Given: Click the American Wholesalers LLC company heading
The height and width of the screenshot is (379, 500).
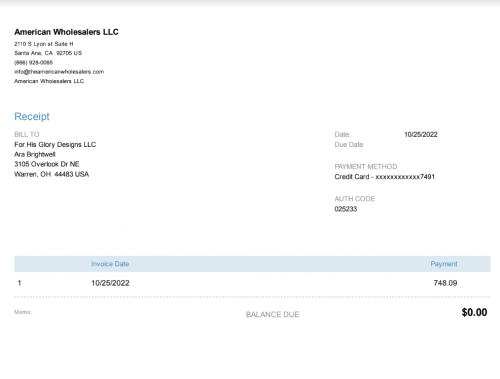Looking at the screenshot, I should pyautogui.click(x=66, y=32).
